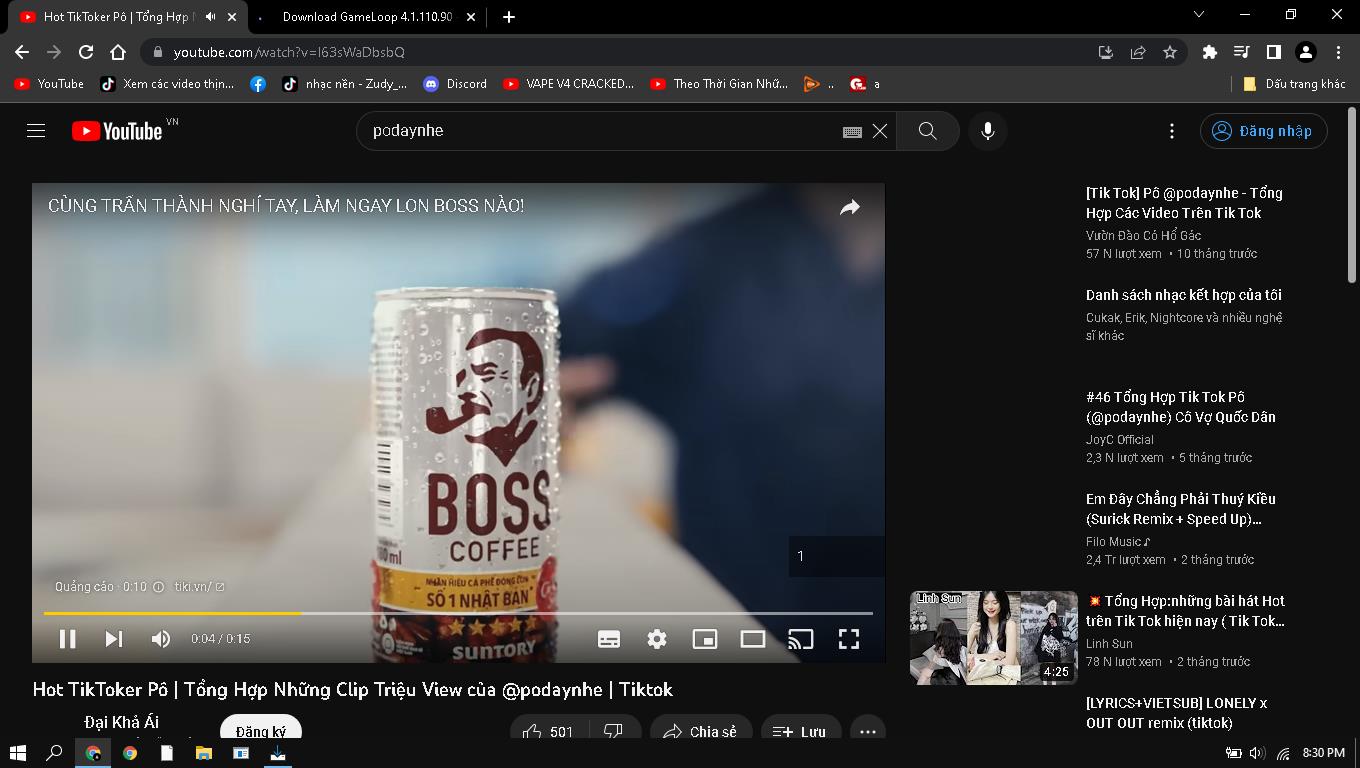Toggle subtitles/closed captions in player
Image resolution: width=1360 pixels, height=768 pixels.
point(609,639)
